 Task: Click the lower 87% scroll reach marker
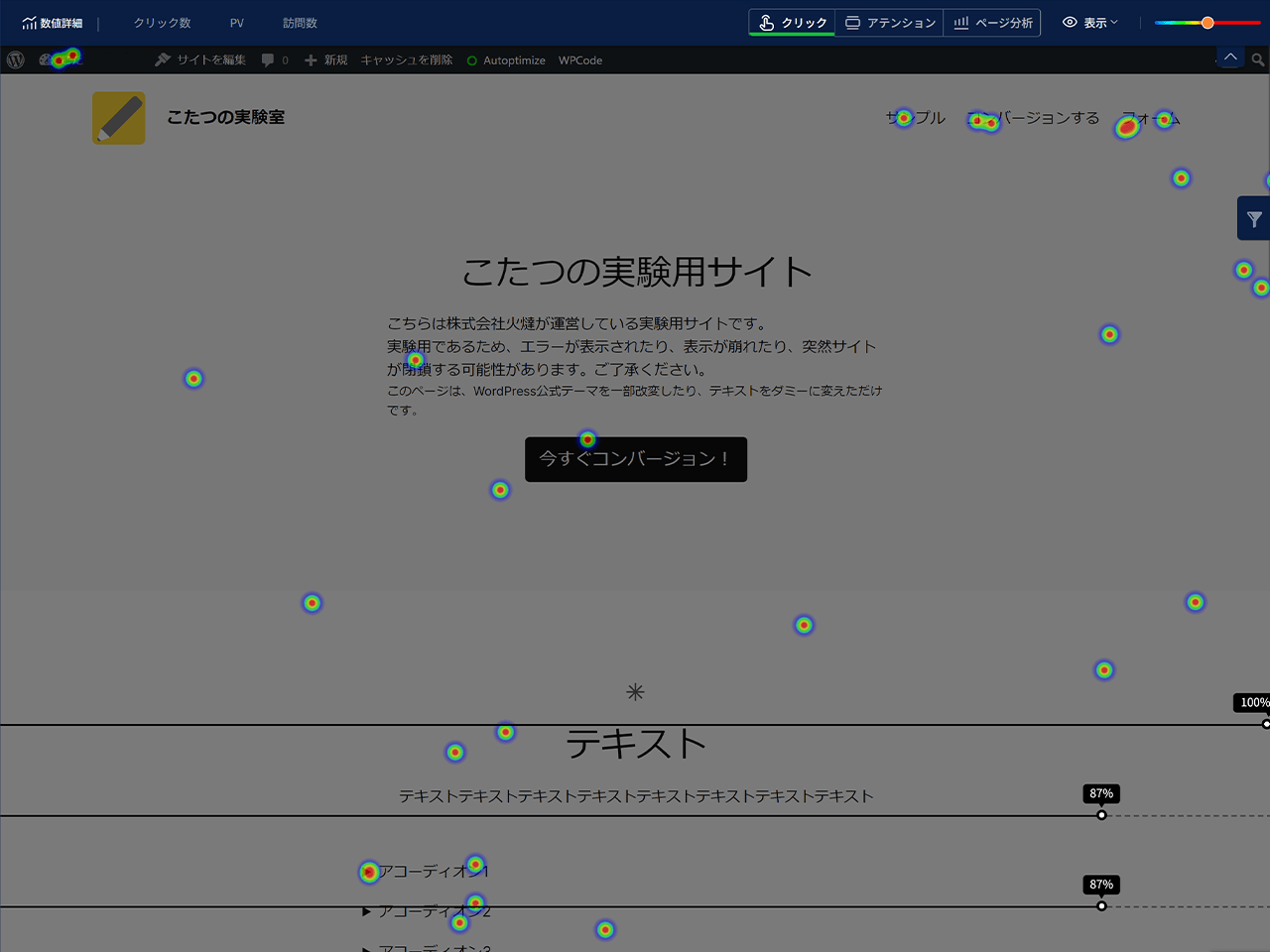pos(1101,885)
